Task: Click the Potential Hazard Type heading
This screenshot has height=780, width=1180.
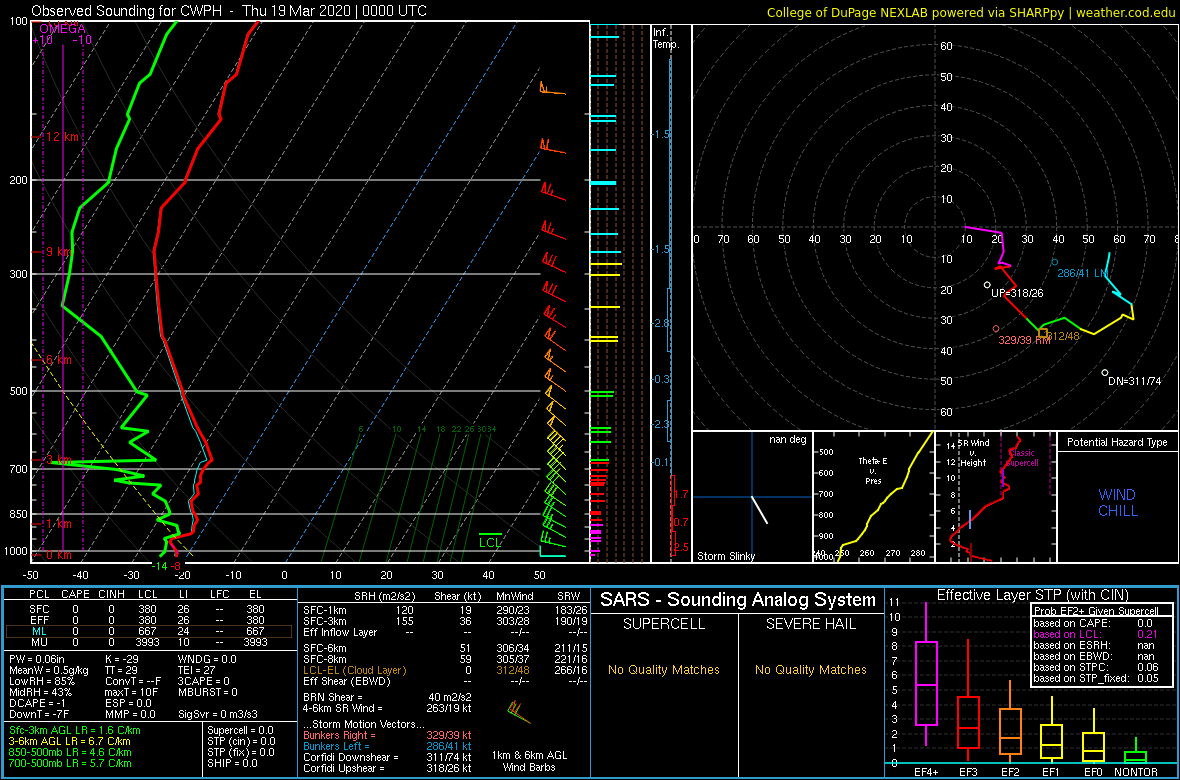Action: click(x=1117, y=443)
